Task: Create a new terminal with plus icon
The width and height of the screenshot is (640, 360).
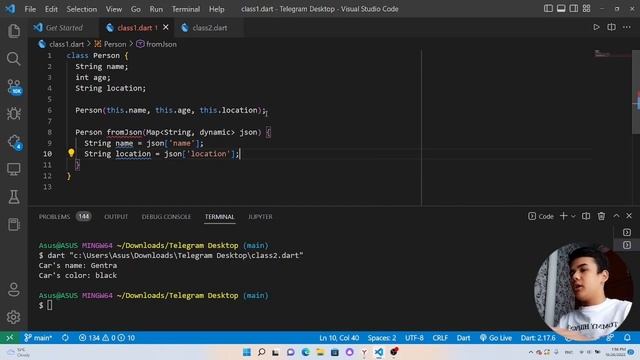Action: point(564,216)
